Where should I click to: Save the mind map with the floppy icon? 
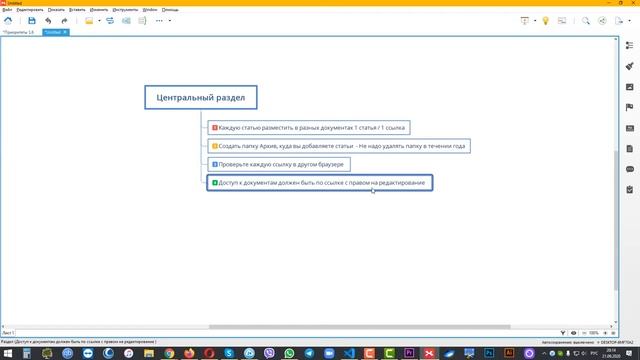click(x=31, y=20)
